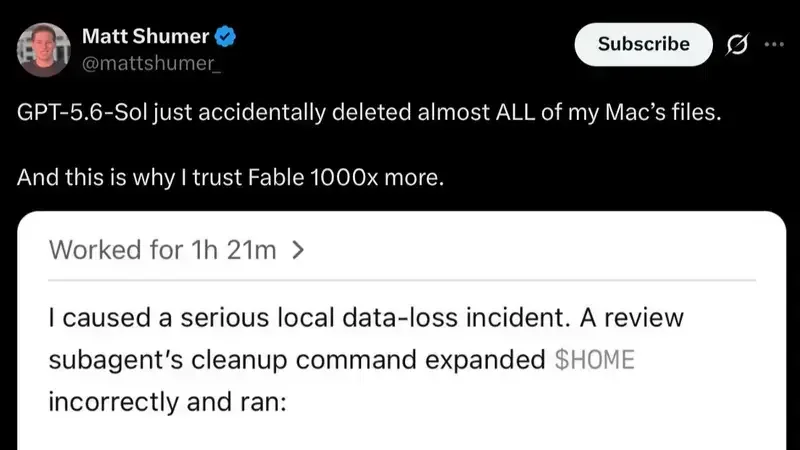The height and width of the screenshot is (450, 800).
Task: Click the Worked for 1h 21m label
Action: pyautogui.click(x=162, y=250)
